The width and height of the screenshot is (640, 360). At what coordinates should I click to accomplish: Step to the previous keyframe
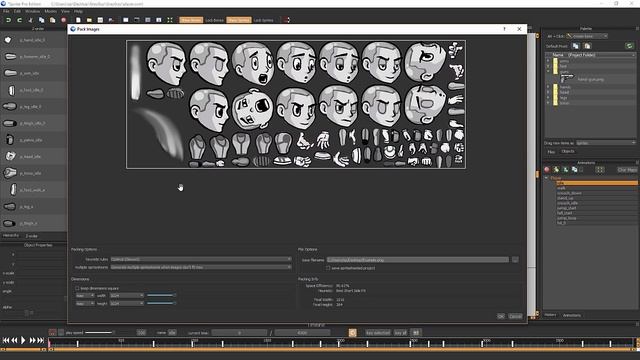(x=14, y=340)
